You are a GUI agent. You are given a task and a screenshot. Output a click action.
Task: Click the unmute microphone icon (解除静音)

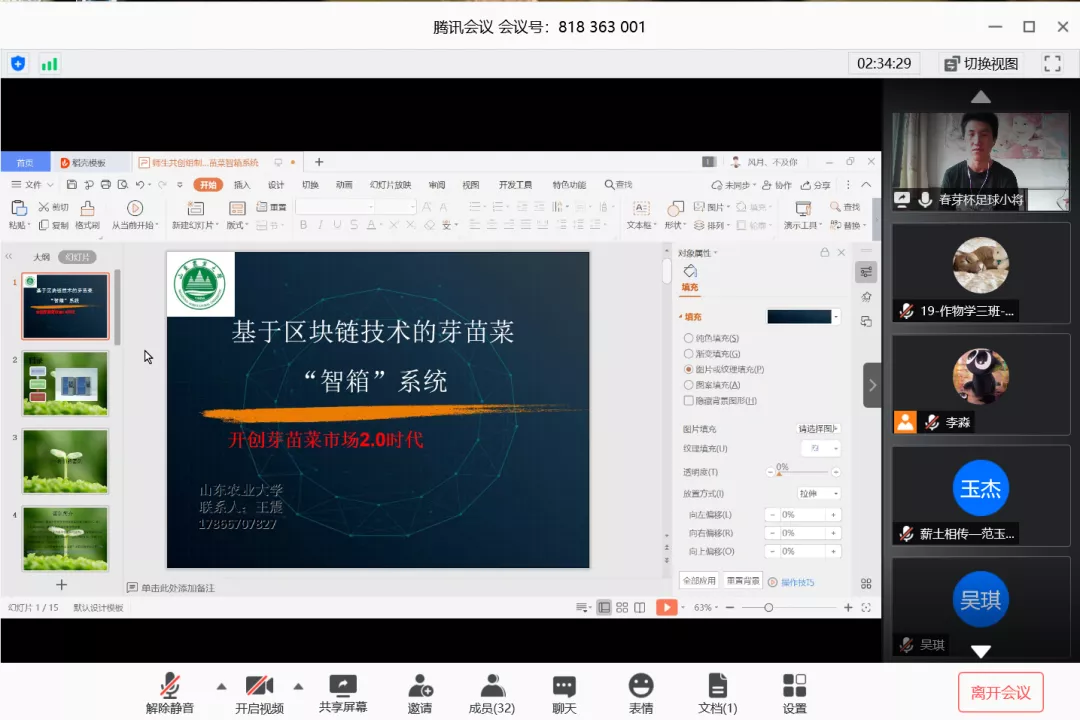170,686
